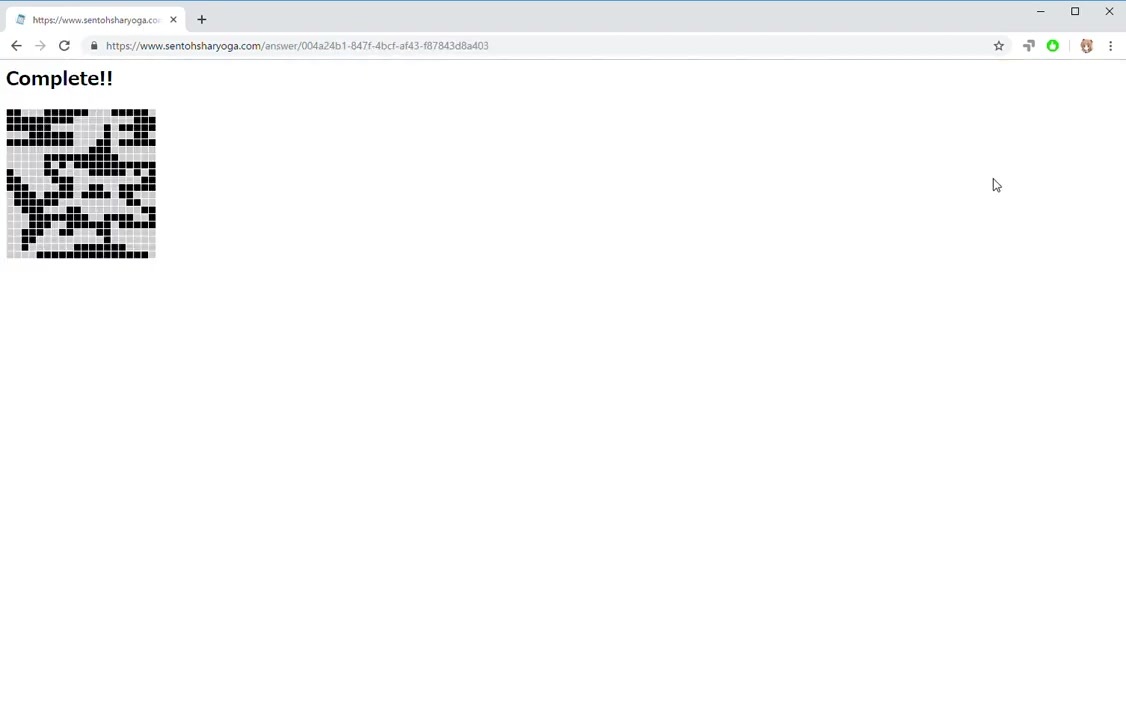Click the Complete!! heading
This screenshot has width=1126, height=720.
(x=60, y=78)
